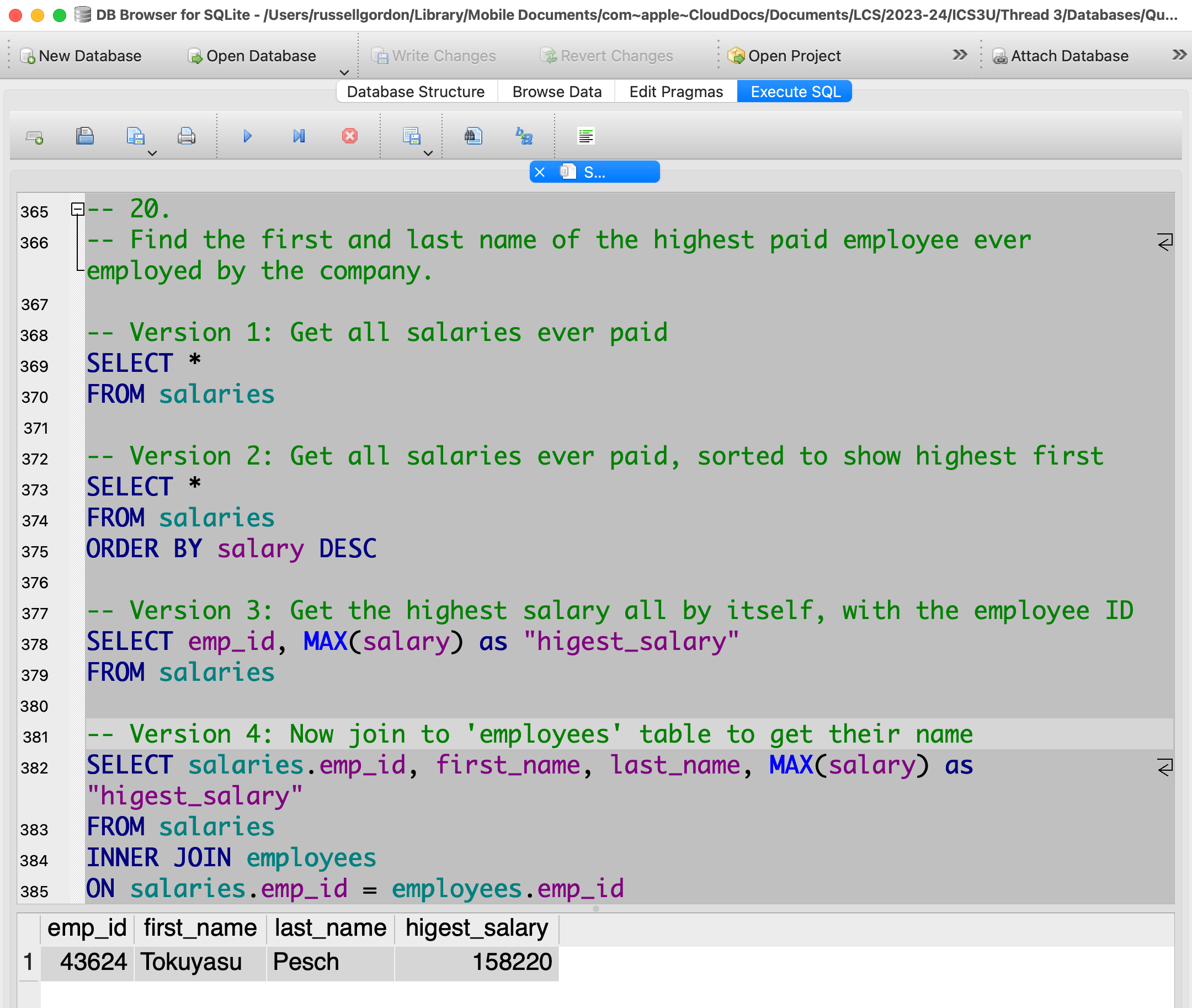This screenshot has width=1192, height=1008.
Task: Open the Find text binoculars icon
Action: 473,136
